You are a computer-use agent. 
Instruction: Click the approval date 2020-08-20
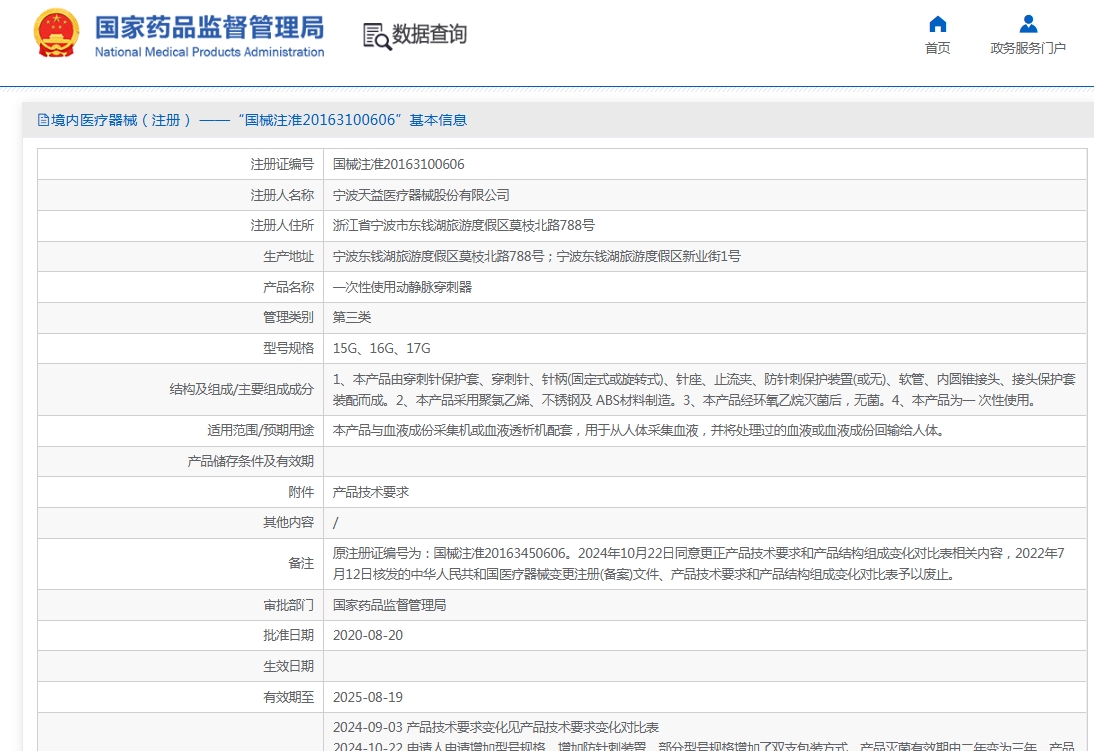[368, 636]
